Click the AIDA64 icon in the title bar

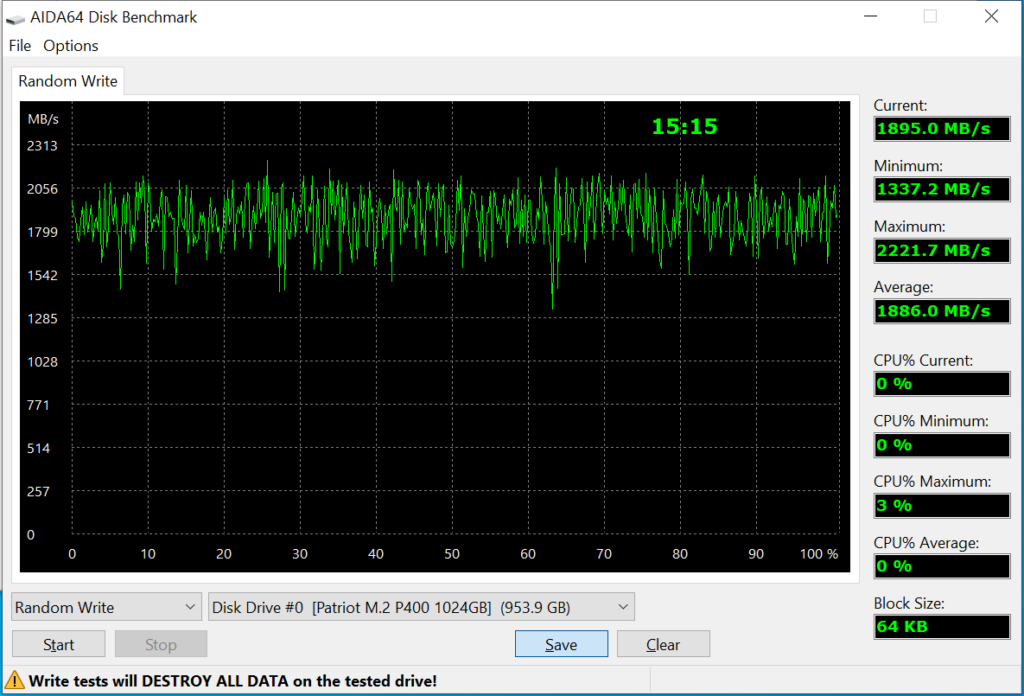coord(16,16)
